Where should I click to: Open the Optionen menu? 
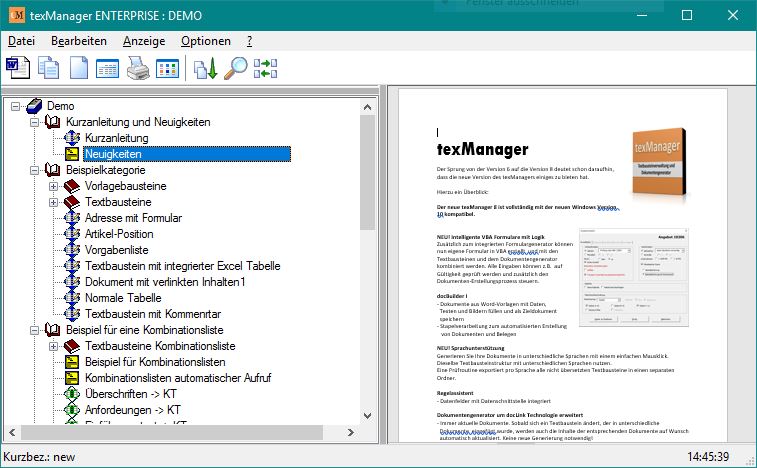(206, 41)
